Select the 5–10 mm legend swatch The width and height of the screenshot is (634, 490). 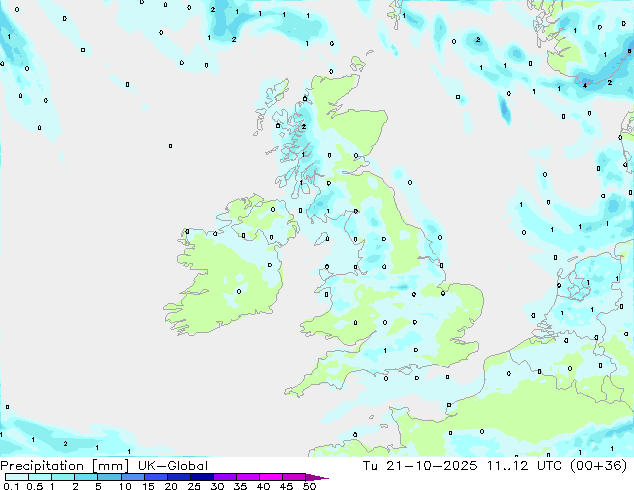(x=109, y=477)
